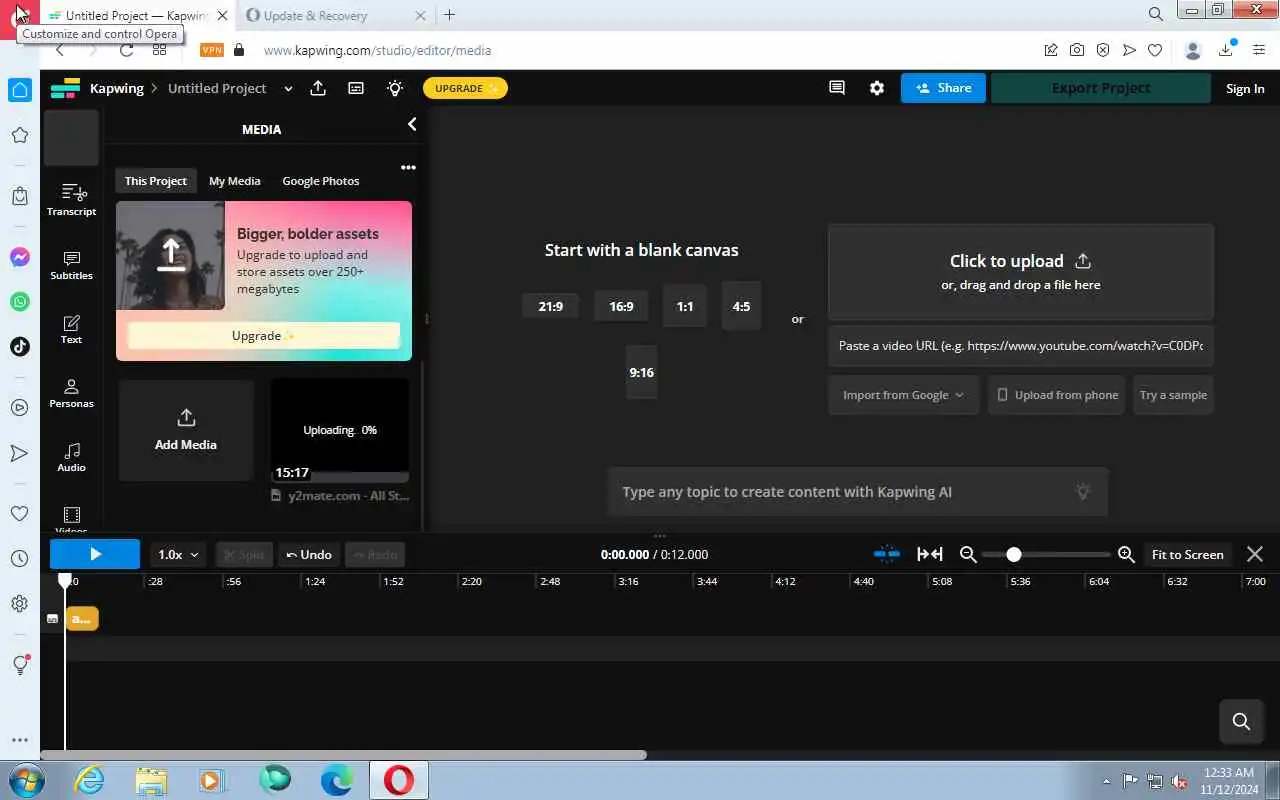Open the Personas panel
Image resolution: width=1280 pixels, height=800 pixels.
[71, 393]
